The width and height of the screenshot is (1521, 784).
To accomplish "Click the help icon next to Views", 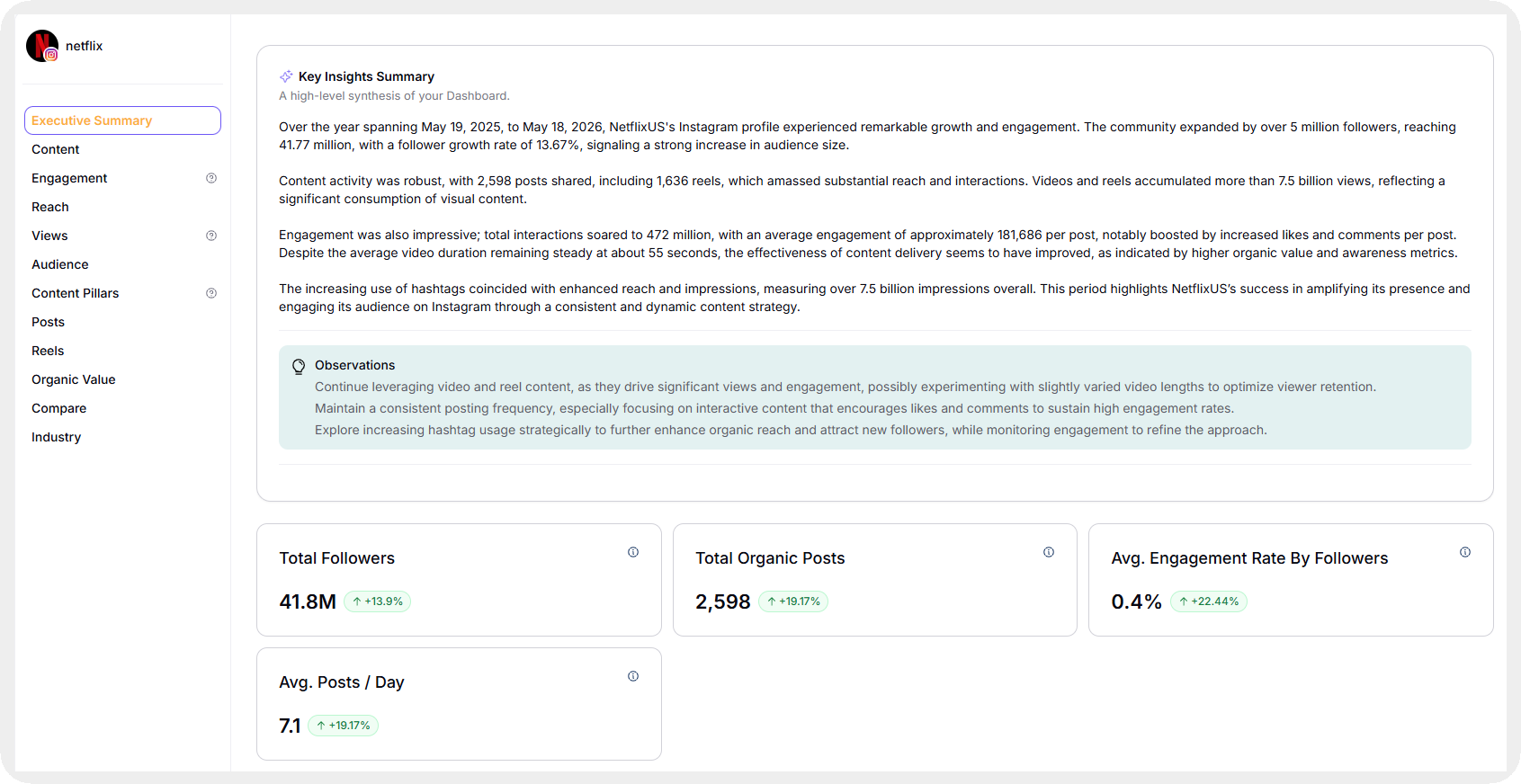I will pyautogui.click(x=211, y=236).
